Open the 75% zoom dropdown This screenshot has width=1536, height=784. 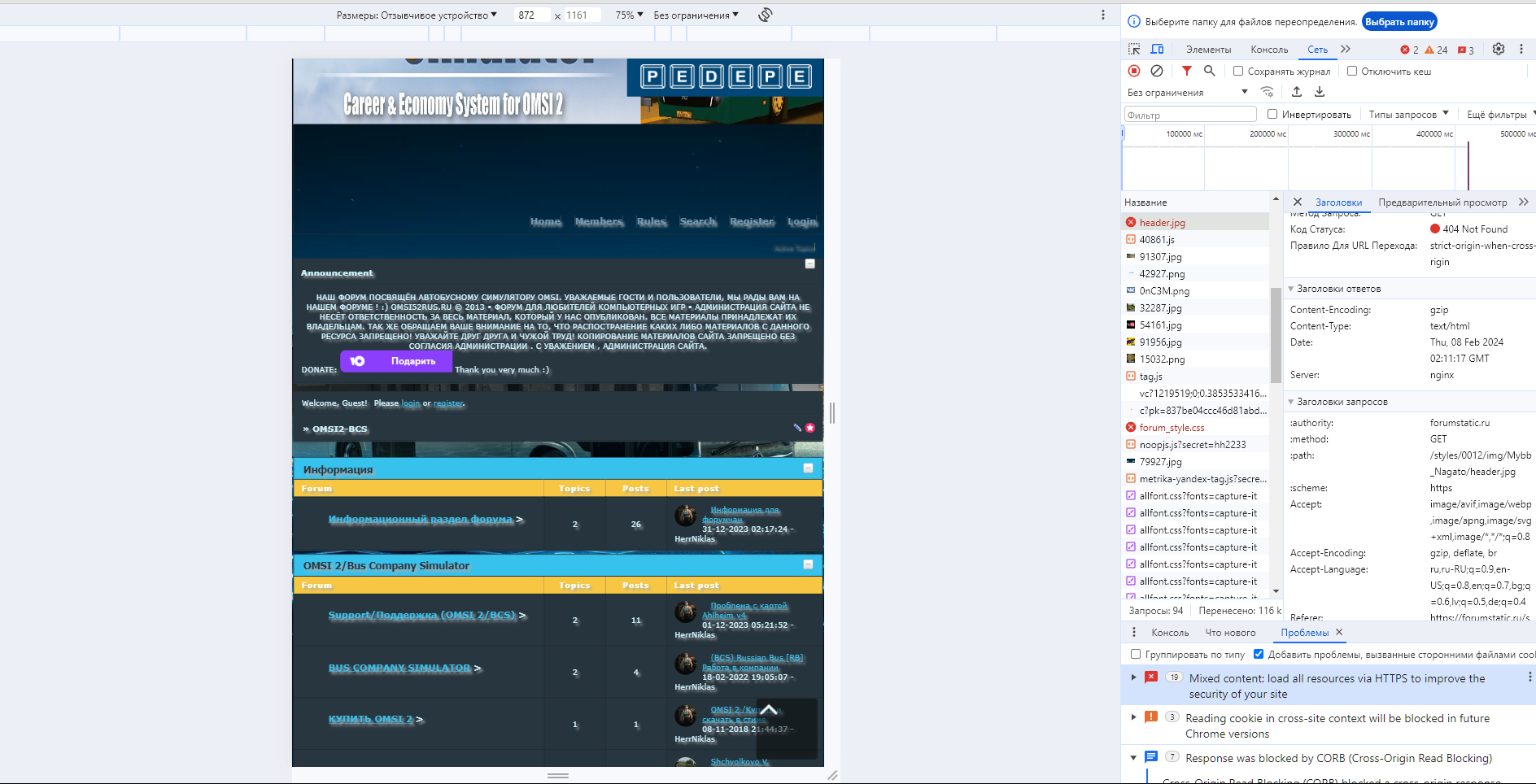(629, 15)
